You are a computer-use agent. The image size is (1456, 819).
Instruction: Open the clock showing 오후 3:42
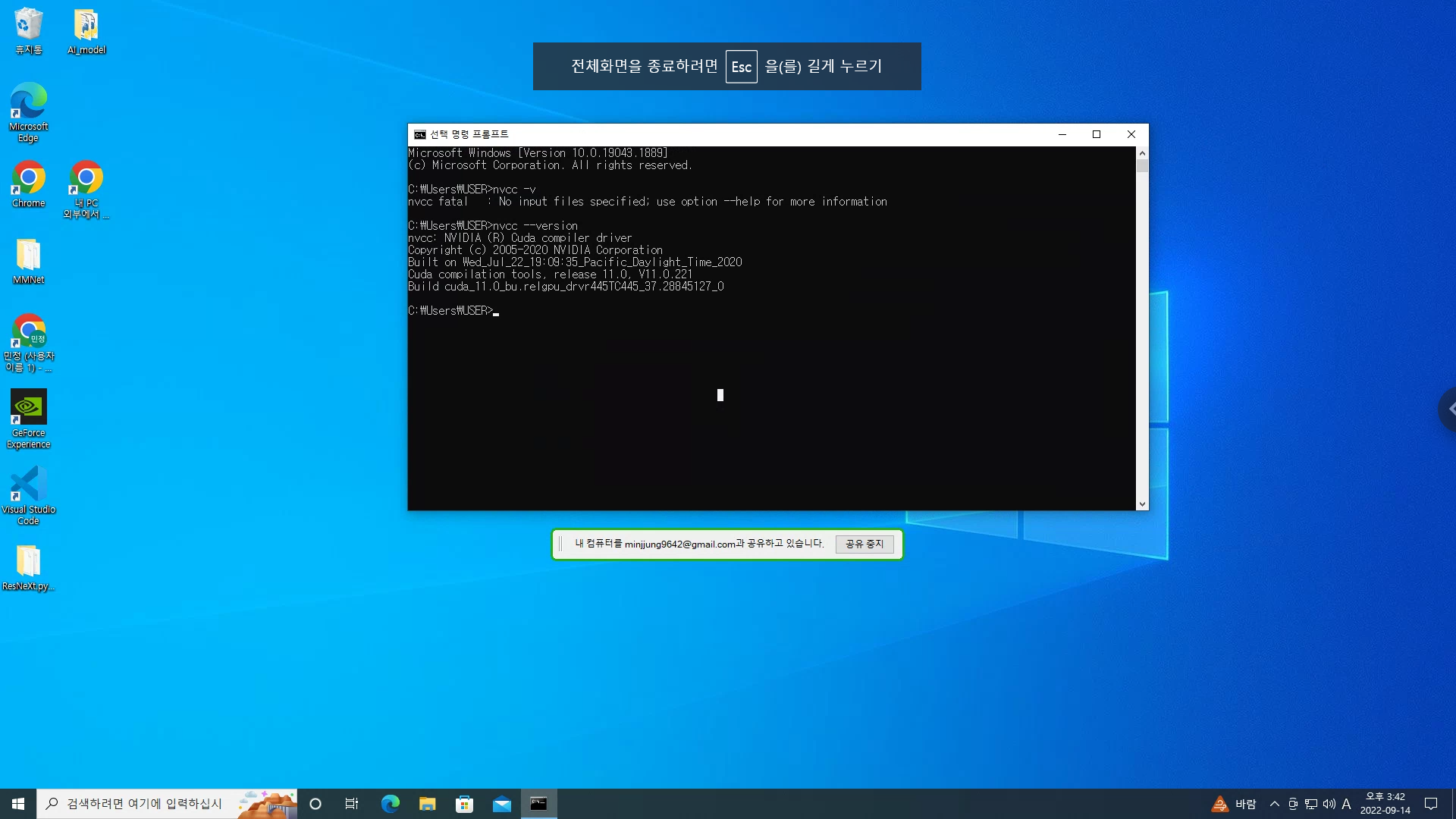1385,804
